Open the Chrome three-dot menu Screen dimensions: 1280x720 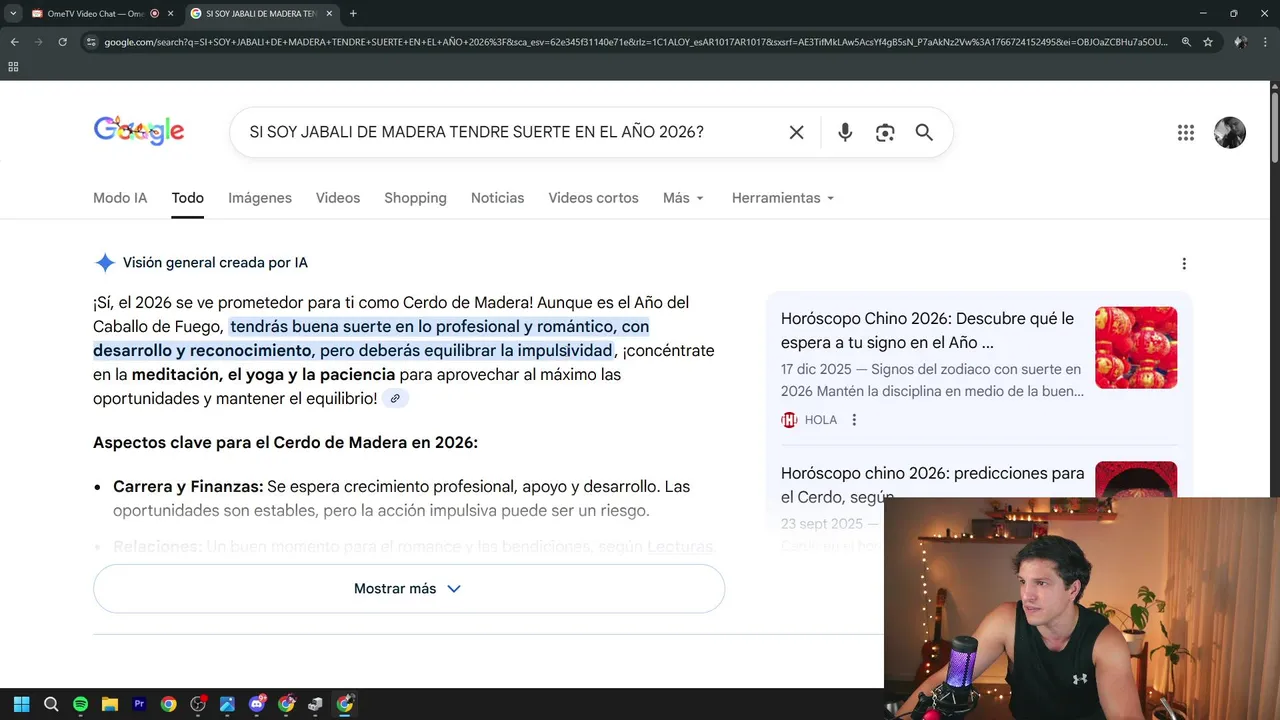(x=1266, y=42)
